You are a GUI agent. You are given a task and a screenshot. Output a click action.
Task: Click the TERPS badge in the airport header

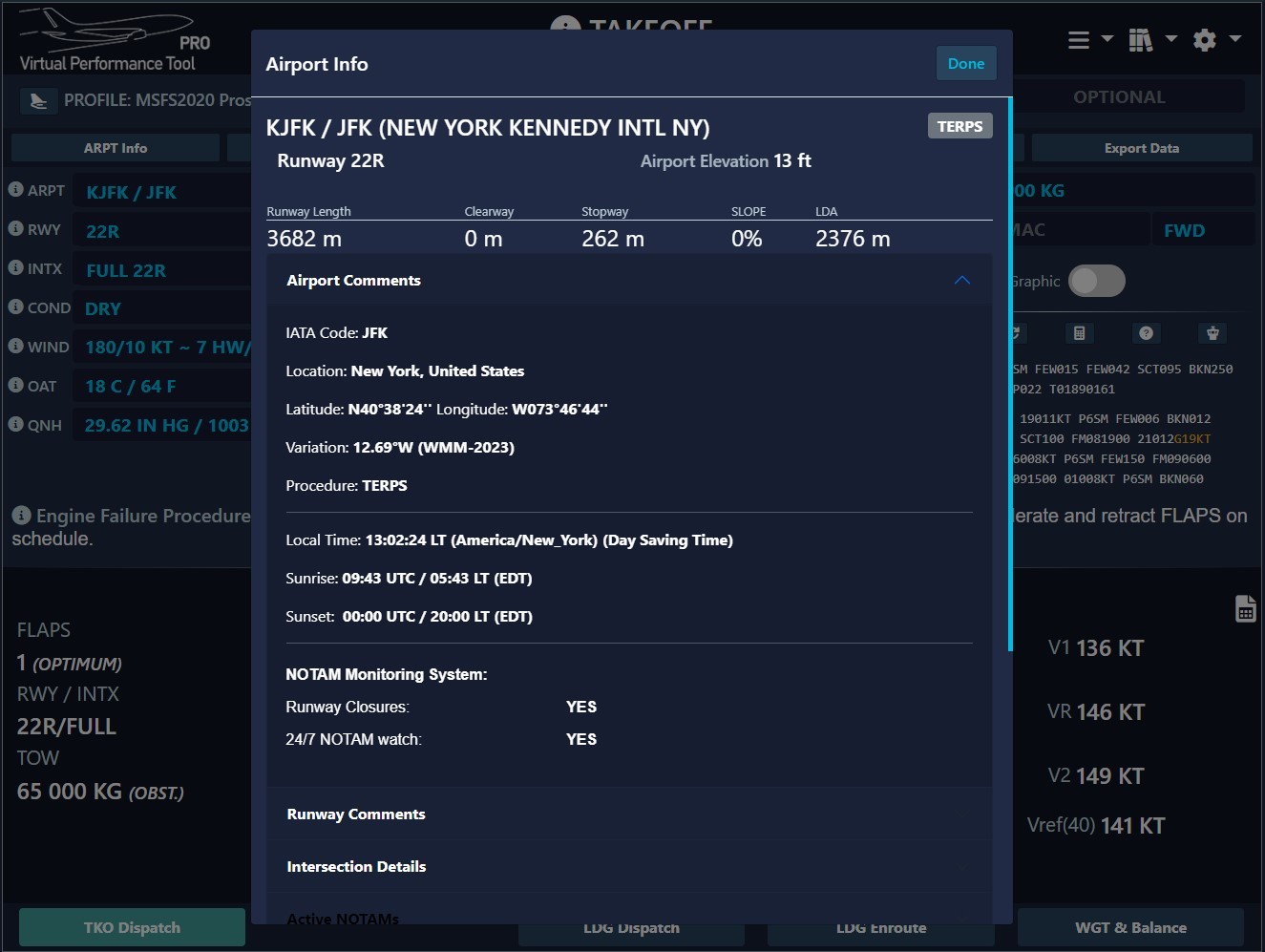click(959, 126)
